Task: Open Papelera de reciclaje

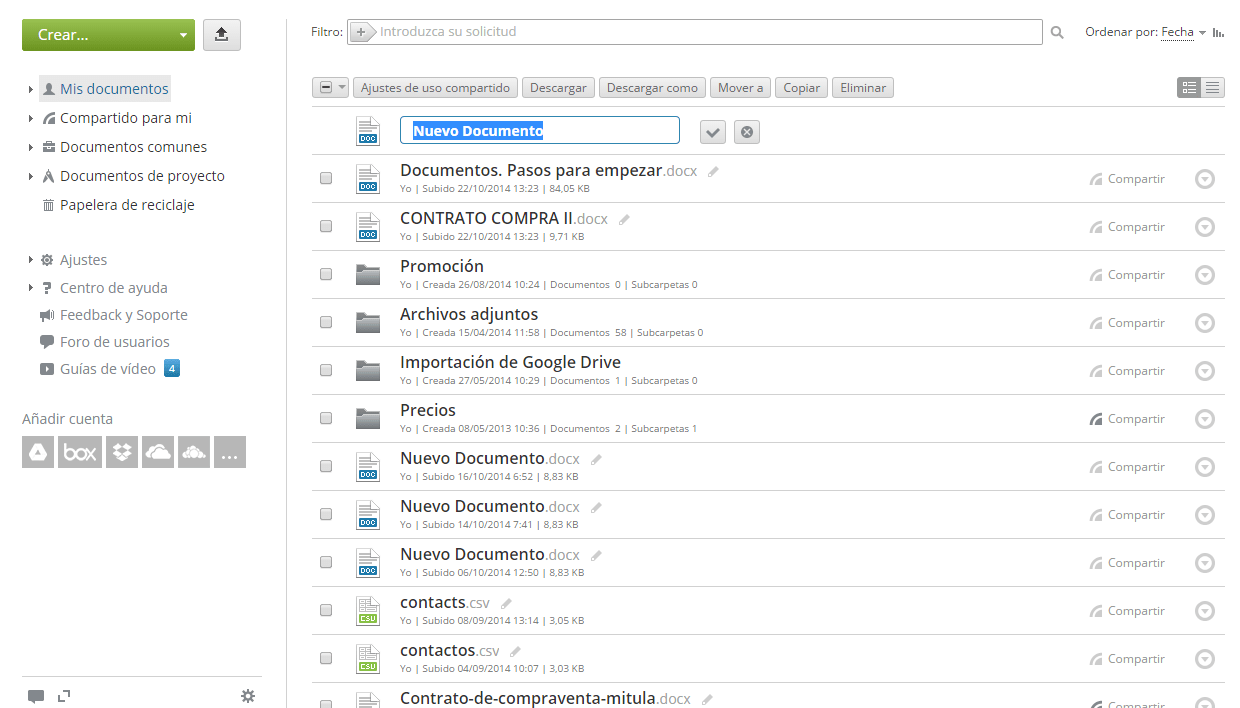Action: click(127, 205)
